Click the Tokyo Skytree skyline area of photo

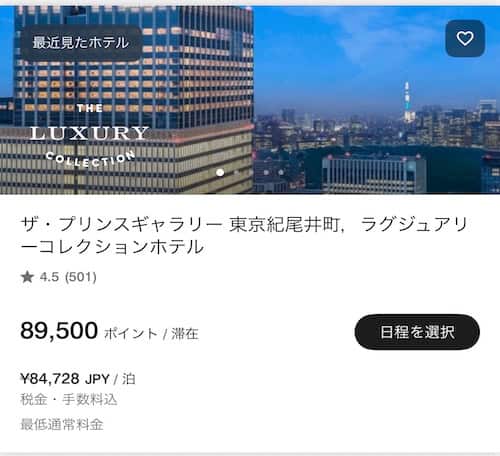407,102
